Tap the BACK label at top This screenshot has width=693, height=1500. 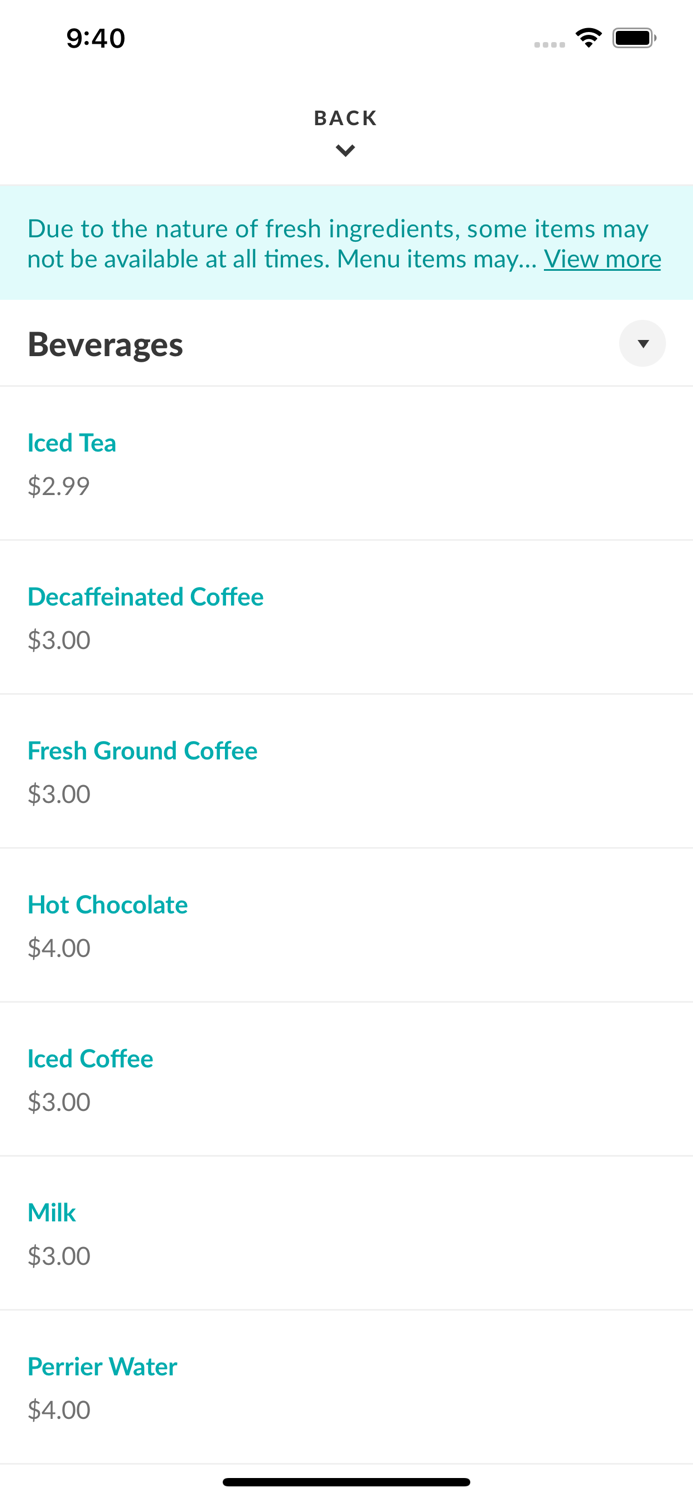(x=345, y=118)
